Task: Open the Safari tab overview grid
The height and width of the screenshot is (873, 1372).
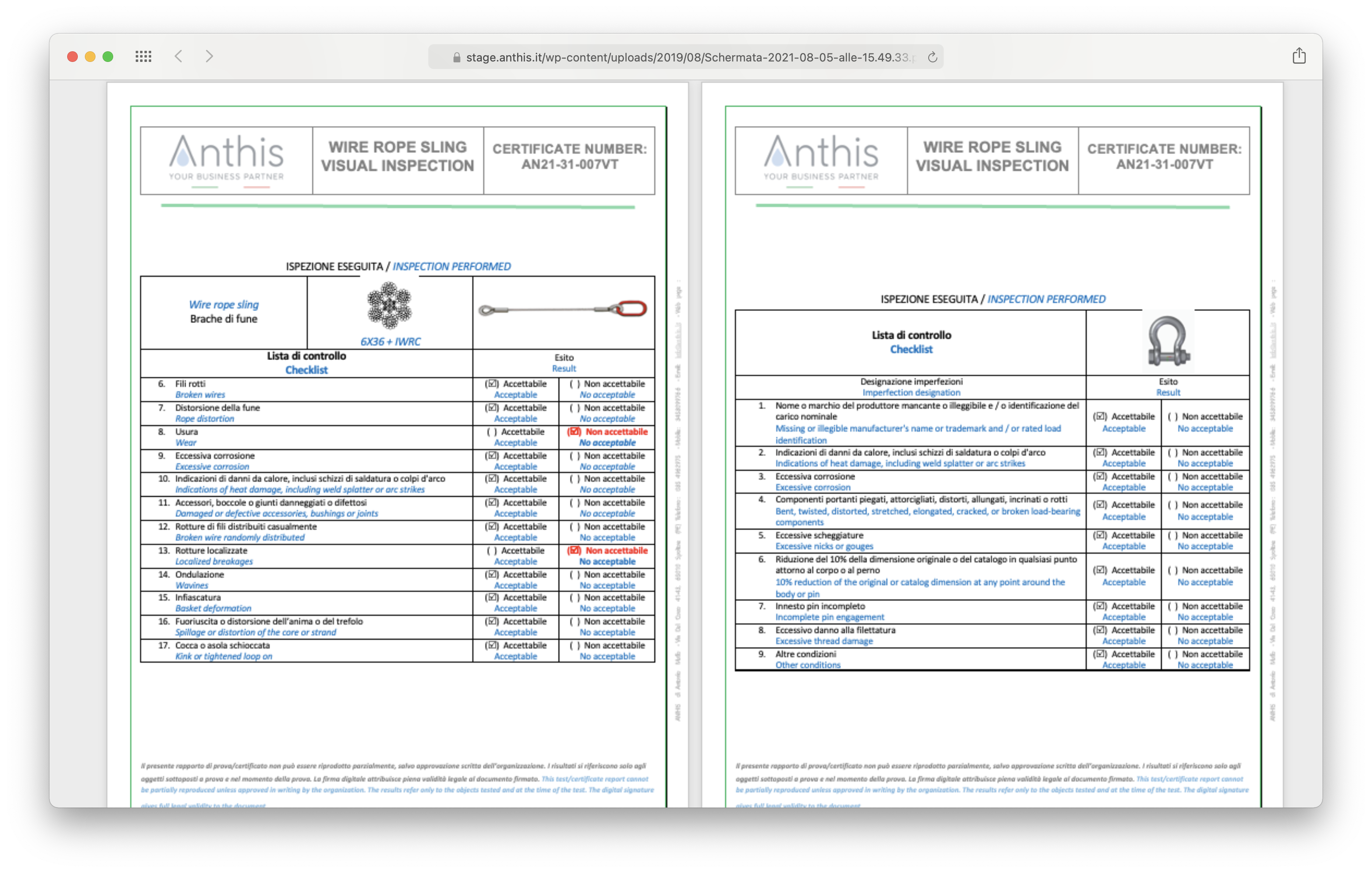Action: (x=144, y=57)
